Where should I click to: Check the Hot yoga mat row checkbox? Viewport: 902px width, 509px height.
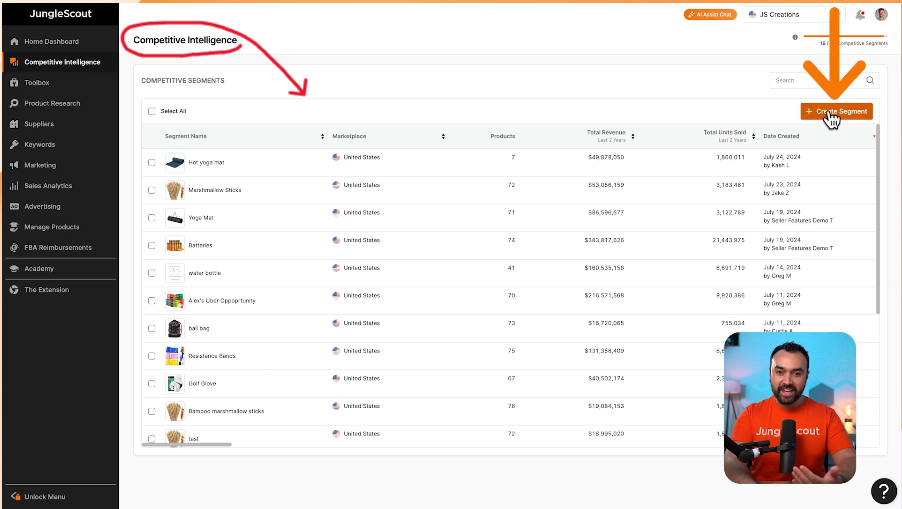(x=152, y=163)
